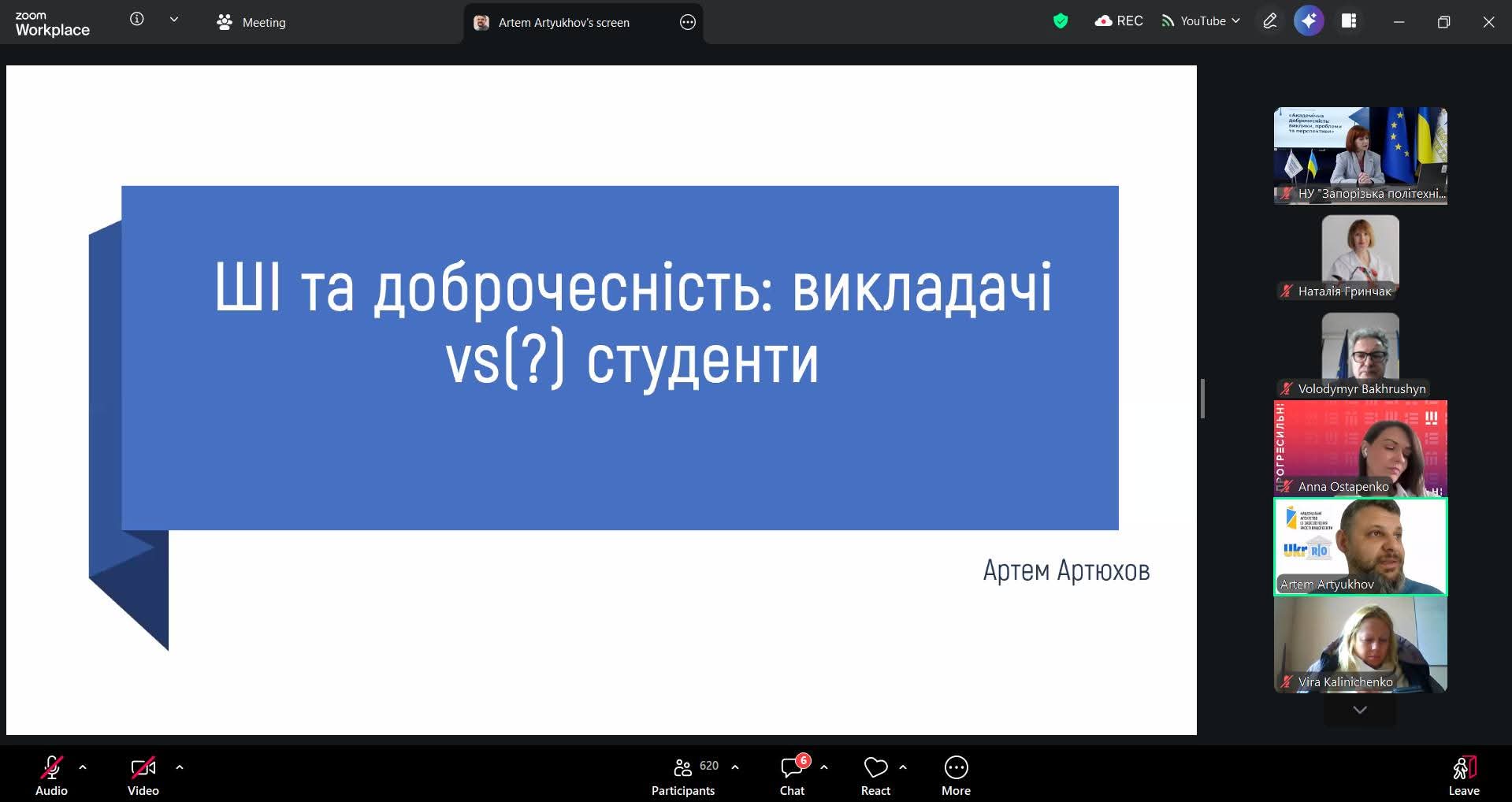
Task: Open screen share options ellipsis
Action: coord(687,23)
